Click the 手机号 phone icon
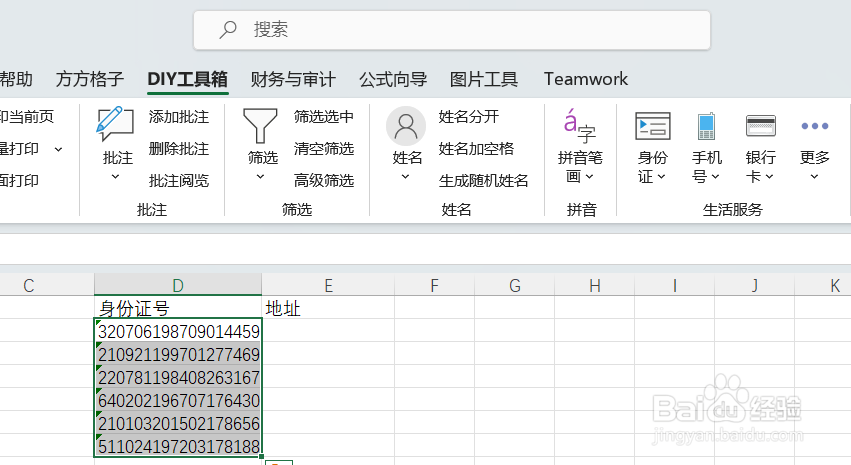Image resolution: width=851 pixels, height=465 pixels. click(706, 126)
